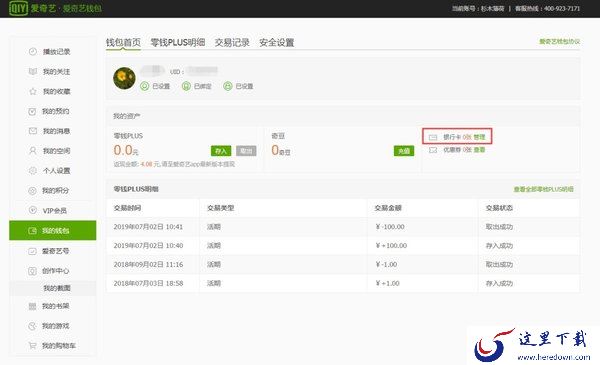Click the ¥+100.00 amount cell
This screenshot has width=600, height=365.
click(391, 246)
